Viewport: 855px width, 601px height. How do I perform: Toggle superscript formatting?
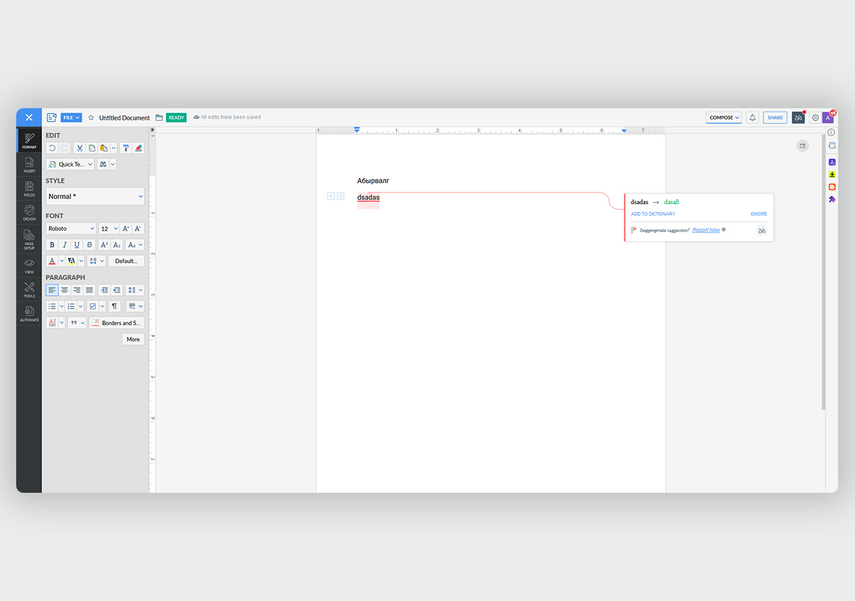tap(104, 245)
